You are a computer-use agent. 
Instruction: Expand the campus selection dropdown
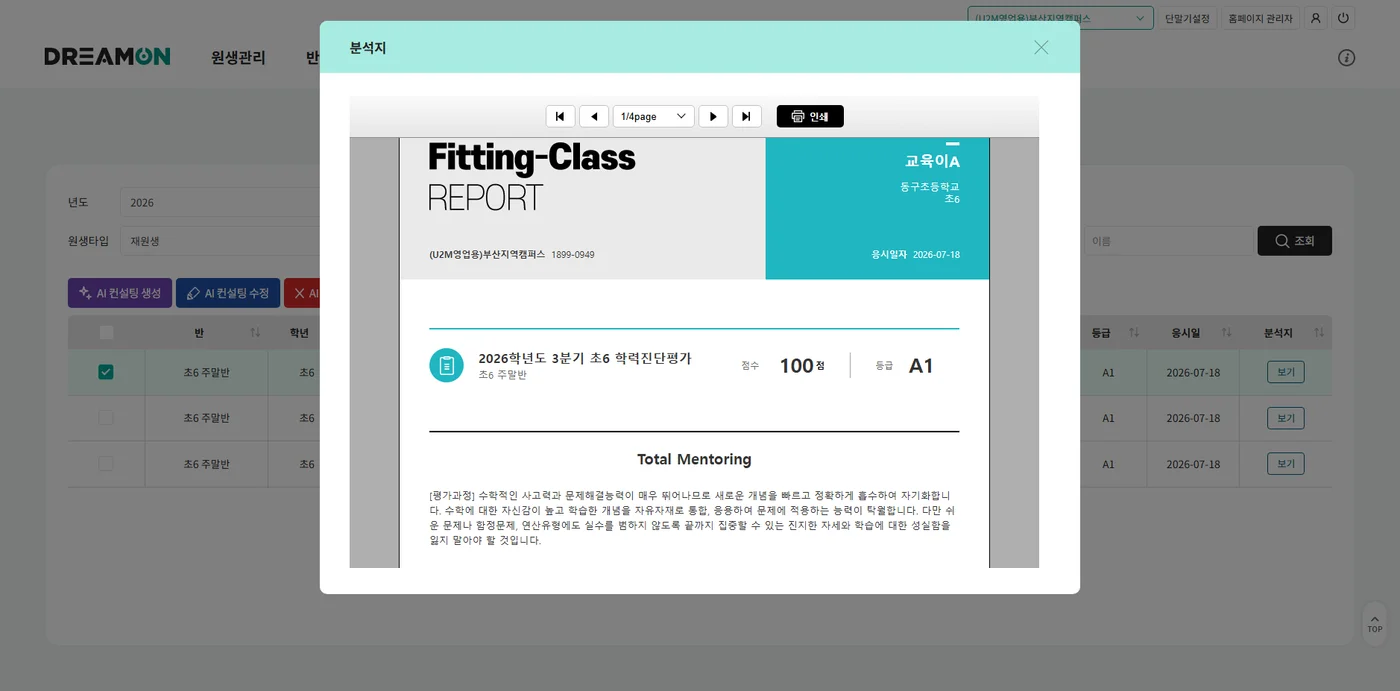pos(1060,18)
